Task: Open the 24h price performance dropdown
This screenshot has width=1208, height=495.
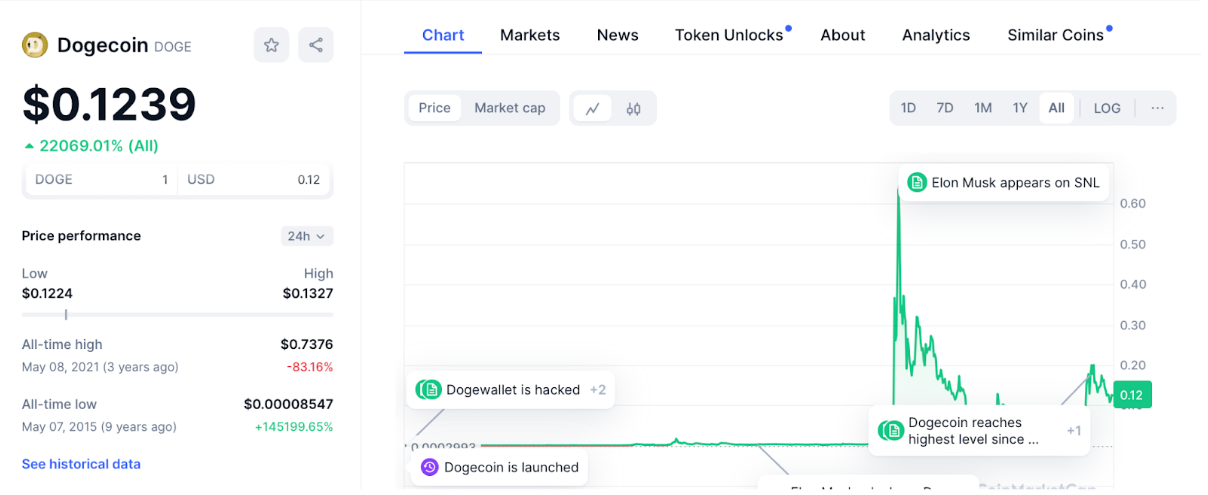Action: [306, 236]
